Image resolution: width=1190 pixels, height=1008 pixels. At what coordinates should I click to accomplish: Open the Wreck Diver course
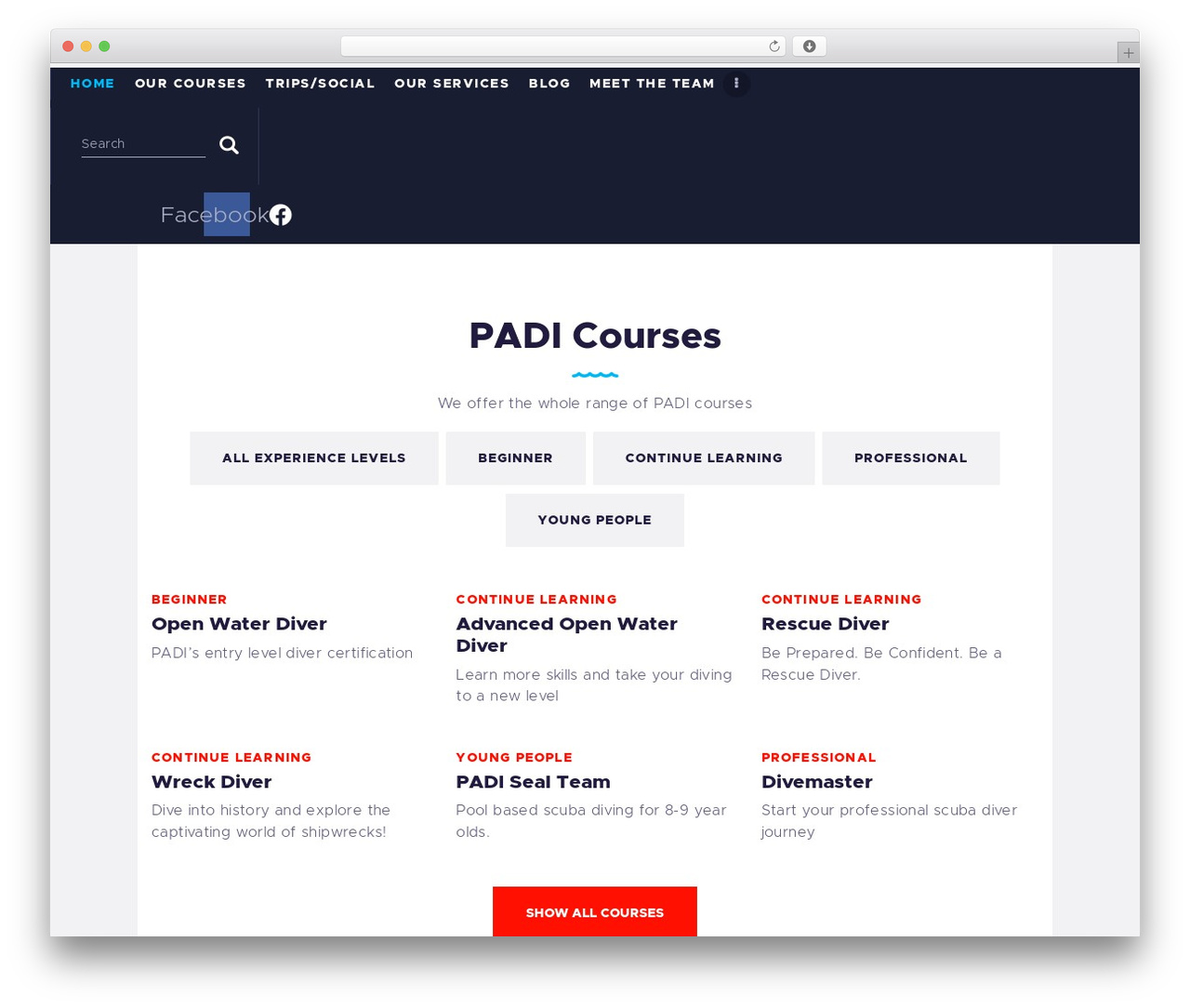click(x=212, y=782)
